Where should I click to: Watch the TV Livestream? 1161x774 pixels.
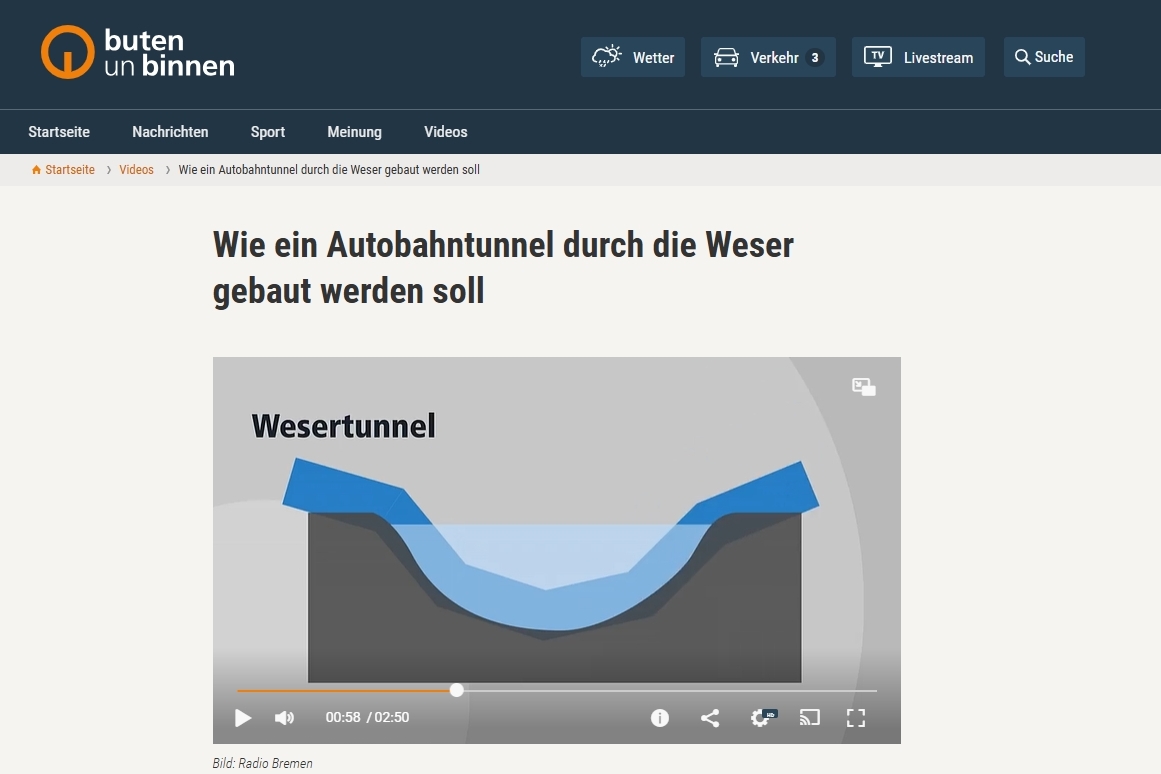coord(918,58)
